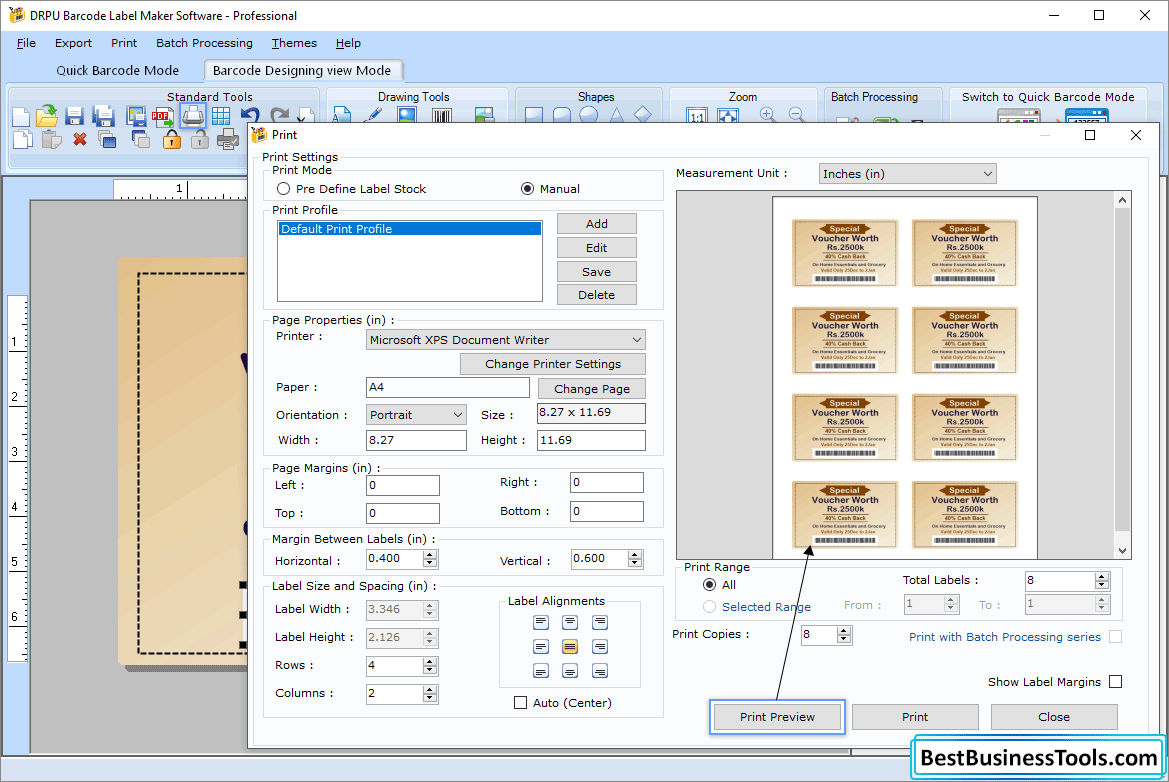This screenshot has height=782, width=1169.
Task: Switch to Barcode Designing View Mode tab
Action: [302, 71]
